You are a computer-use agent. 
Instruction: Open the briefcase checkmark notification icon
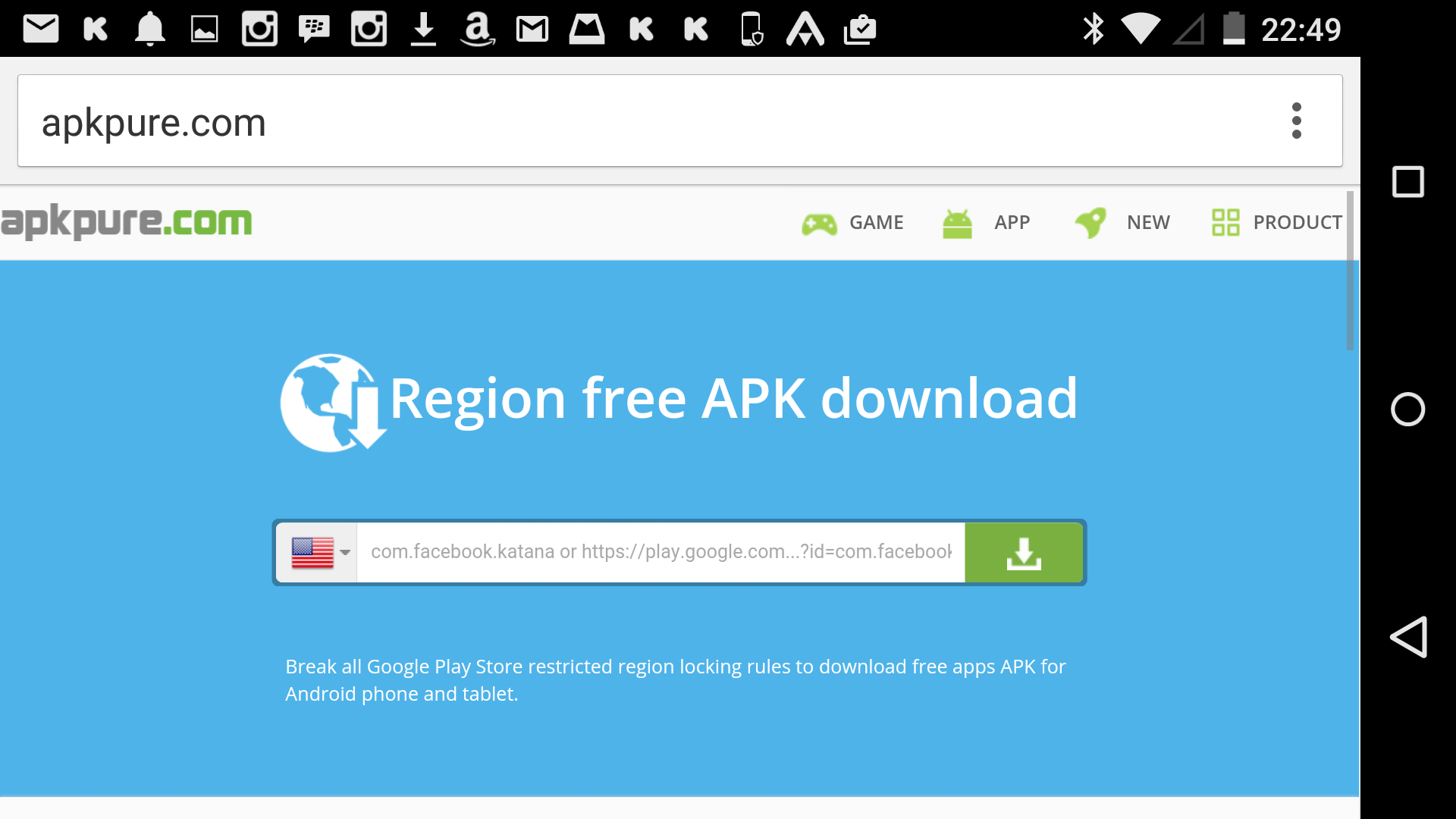click(x=860, y=30)
